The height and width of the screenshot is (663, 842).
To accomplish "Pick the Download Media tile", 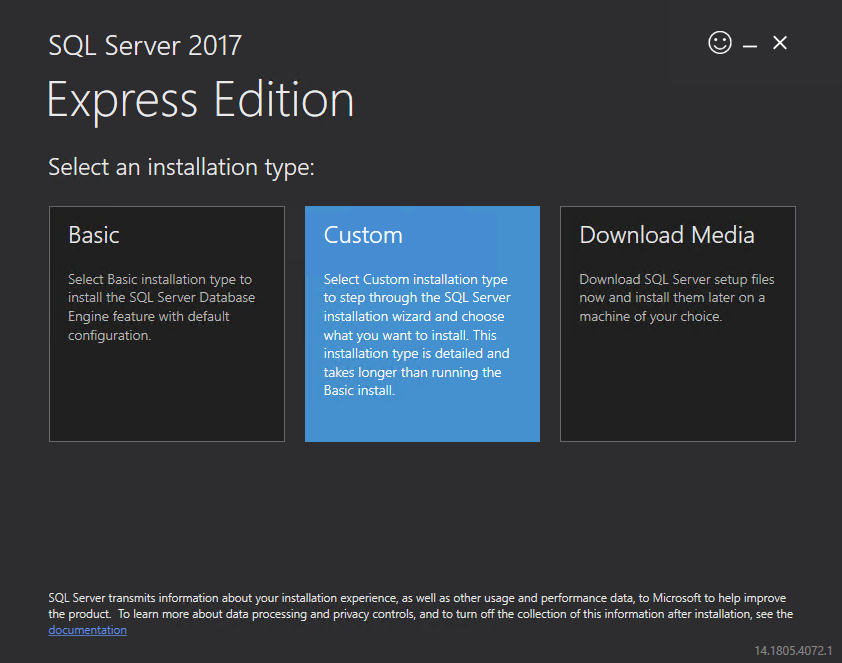I will [678, 324].
